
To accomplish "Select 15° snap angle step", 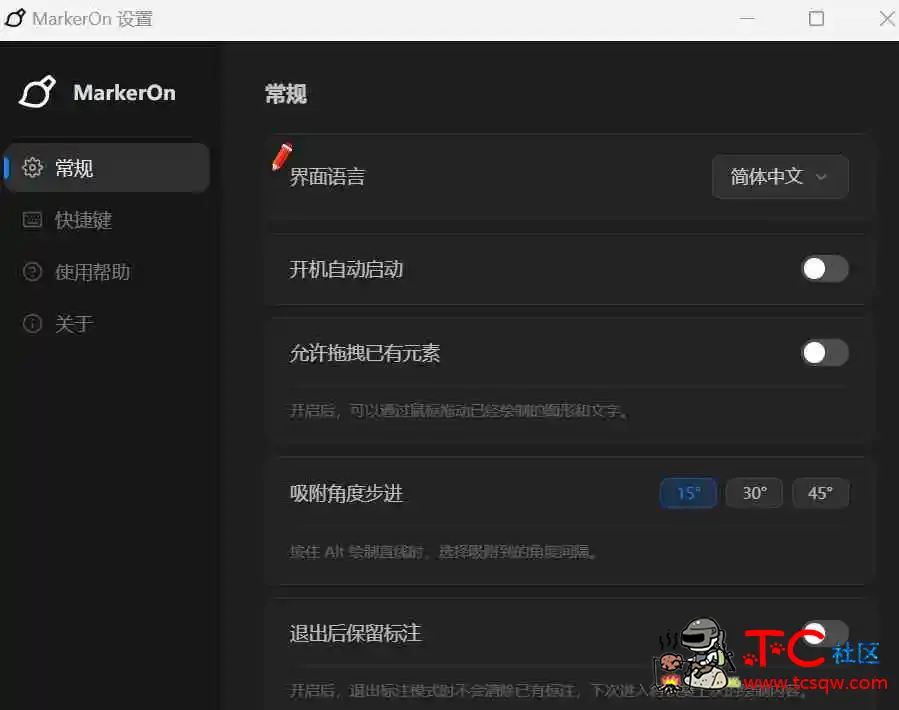I will tap(689, 493).
